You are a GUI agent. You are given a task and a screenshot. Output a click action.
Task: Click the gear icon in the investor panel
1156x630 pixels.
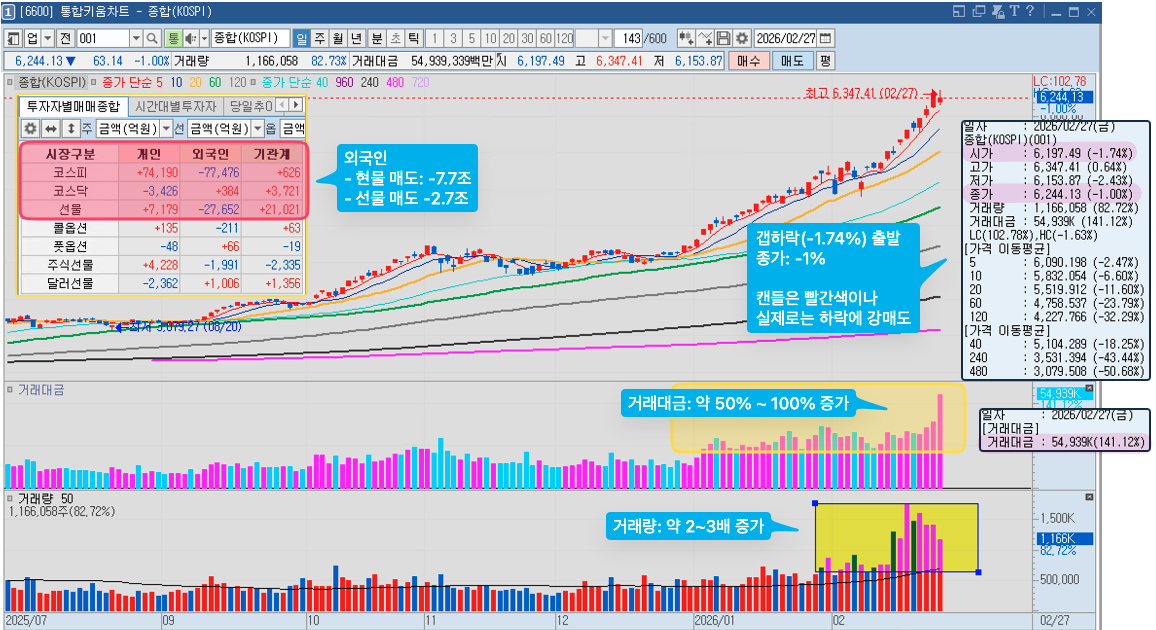[31, 126]
